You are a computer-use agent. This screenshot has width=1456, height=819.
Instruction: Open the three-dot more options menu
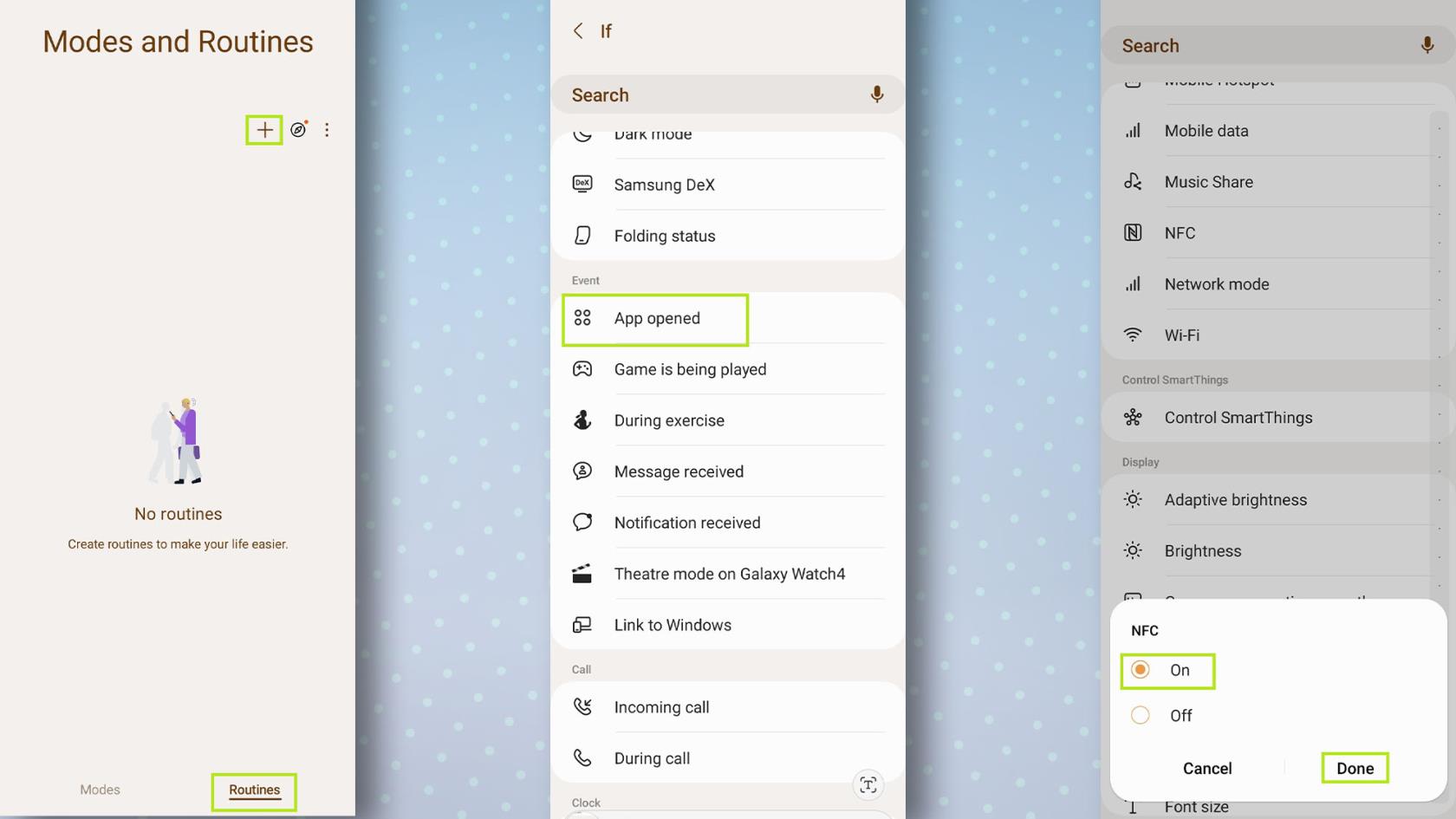327,130
